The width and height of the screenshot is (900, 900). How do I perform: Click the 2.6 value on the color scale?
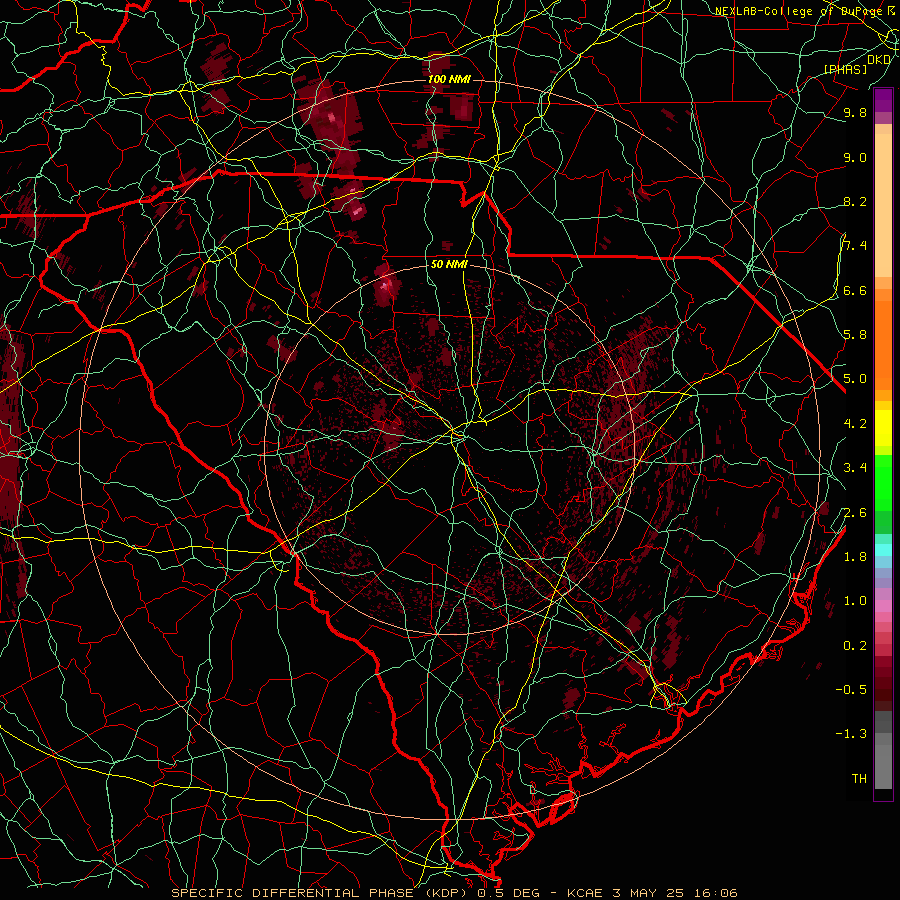coord(855,512)
